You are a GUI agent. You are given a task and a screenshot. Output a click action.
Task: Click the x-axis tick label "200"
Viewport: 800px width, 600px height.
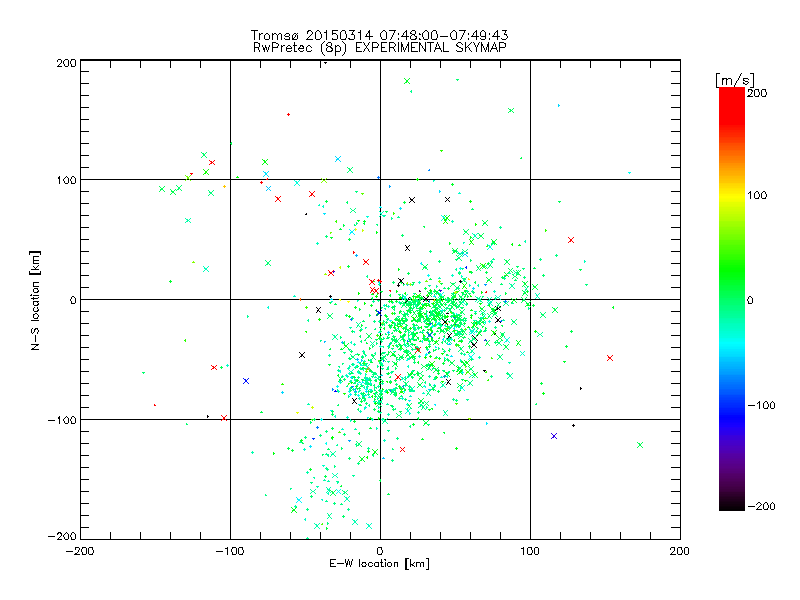(680, 551)
